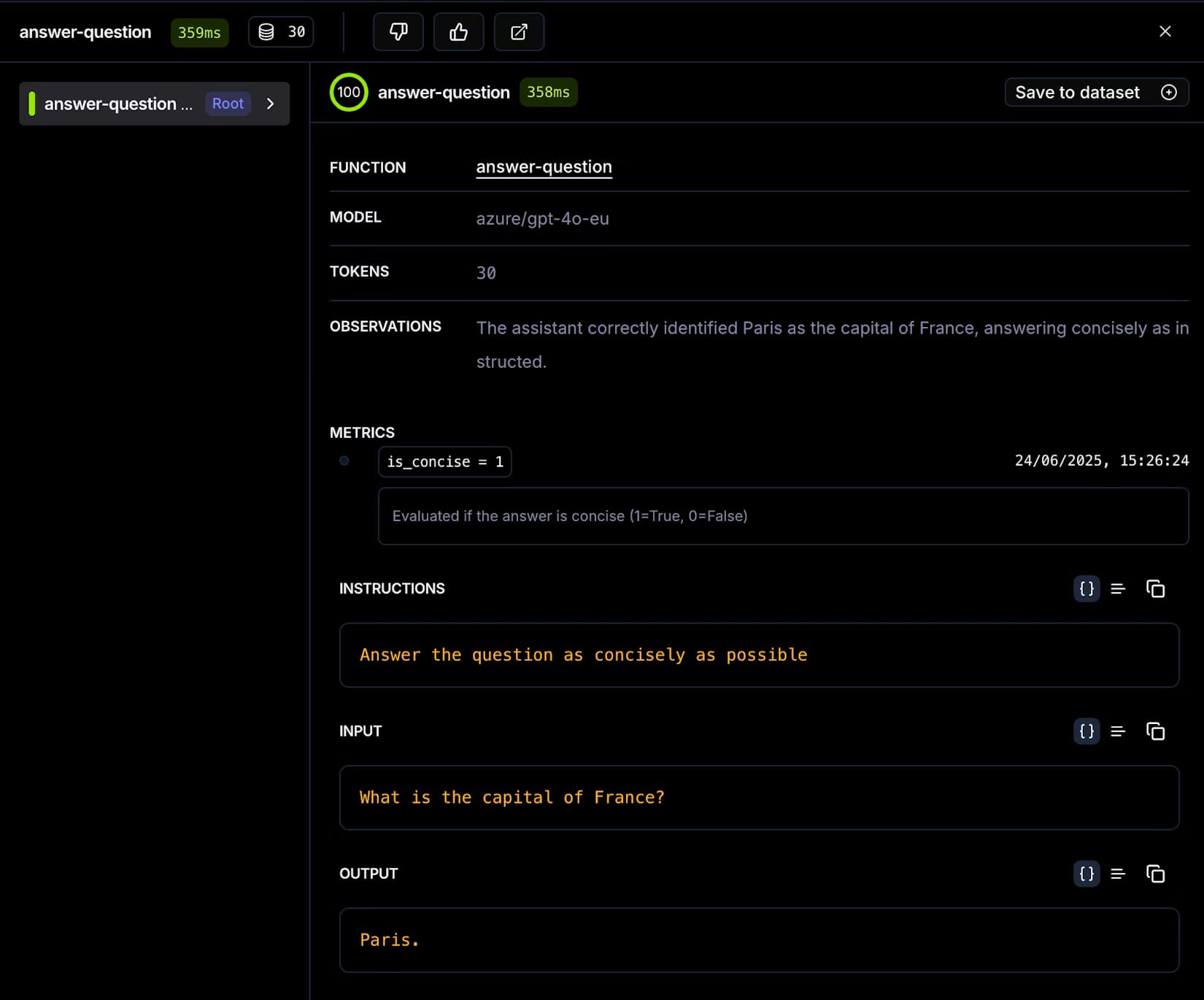Image resolution: width=1204 pixels, height=1000 pixels.
Task: Toggle JSON view for Input
Action: 1087,731
